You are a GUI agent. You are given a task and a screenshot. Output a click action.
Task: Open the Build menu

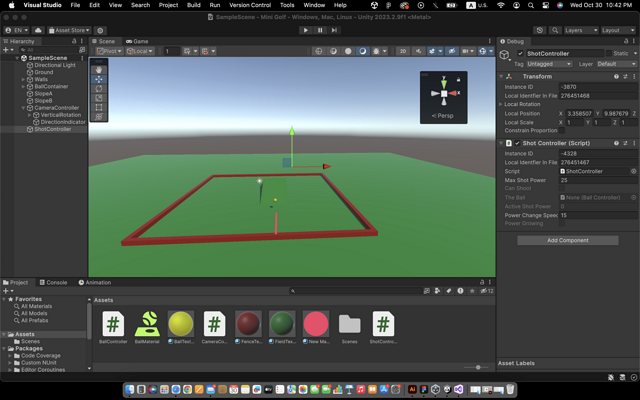193,5
